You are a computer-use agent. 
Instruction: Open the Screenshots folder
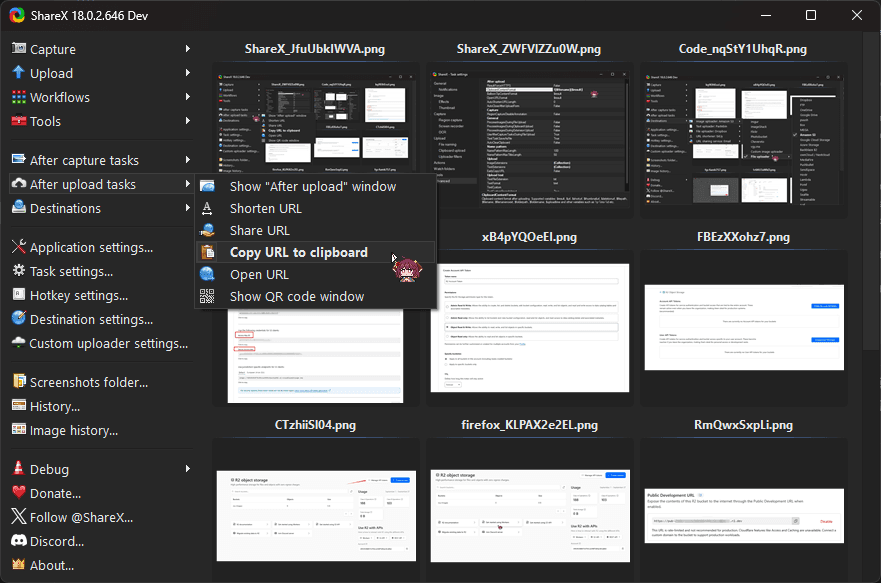click(88, 382)
